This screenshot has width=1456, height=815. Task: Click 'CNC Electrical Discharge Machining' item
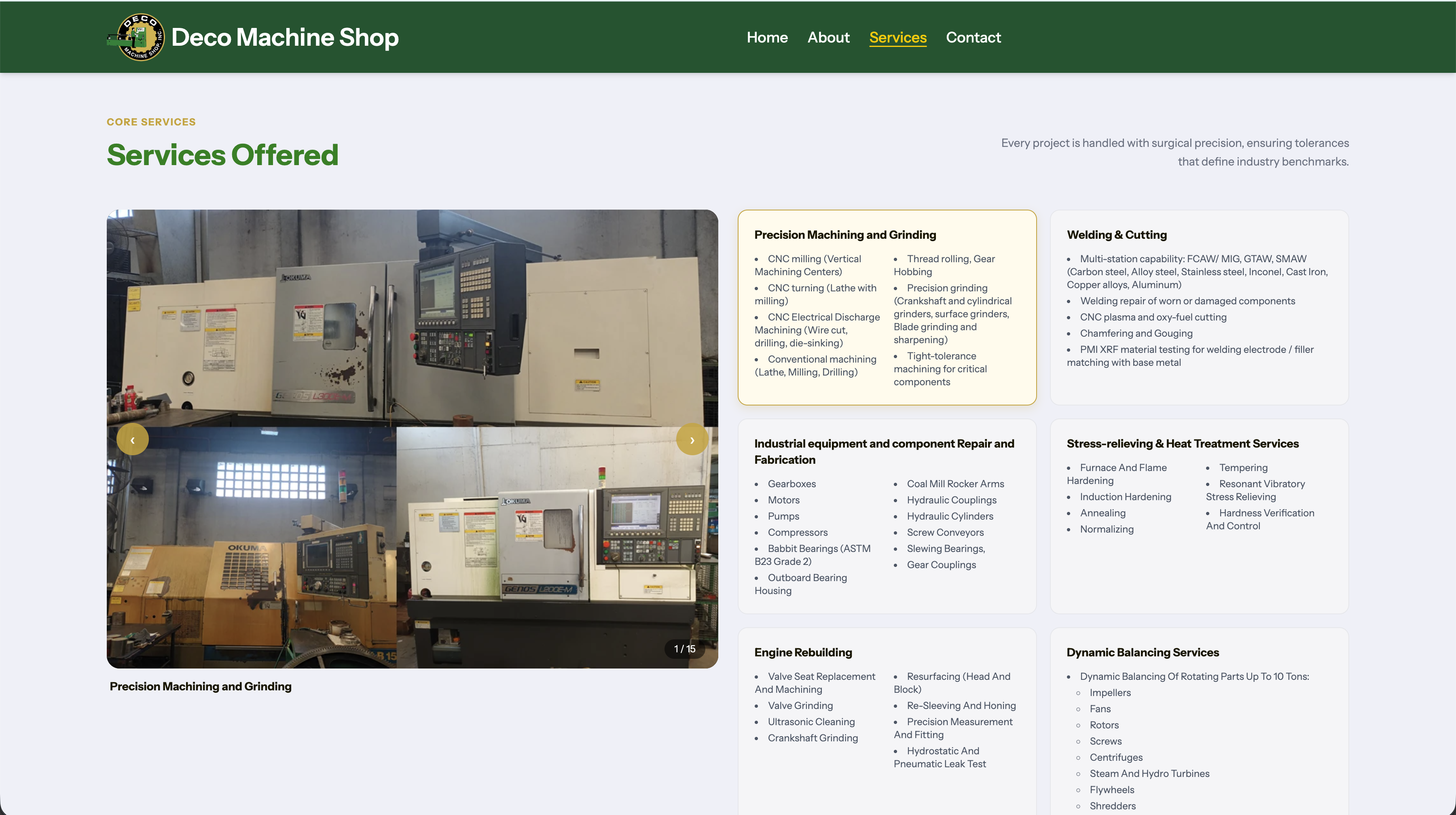point(817,330)
